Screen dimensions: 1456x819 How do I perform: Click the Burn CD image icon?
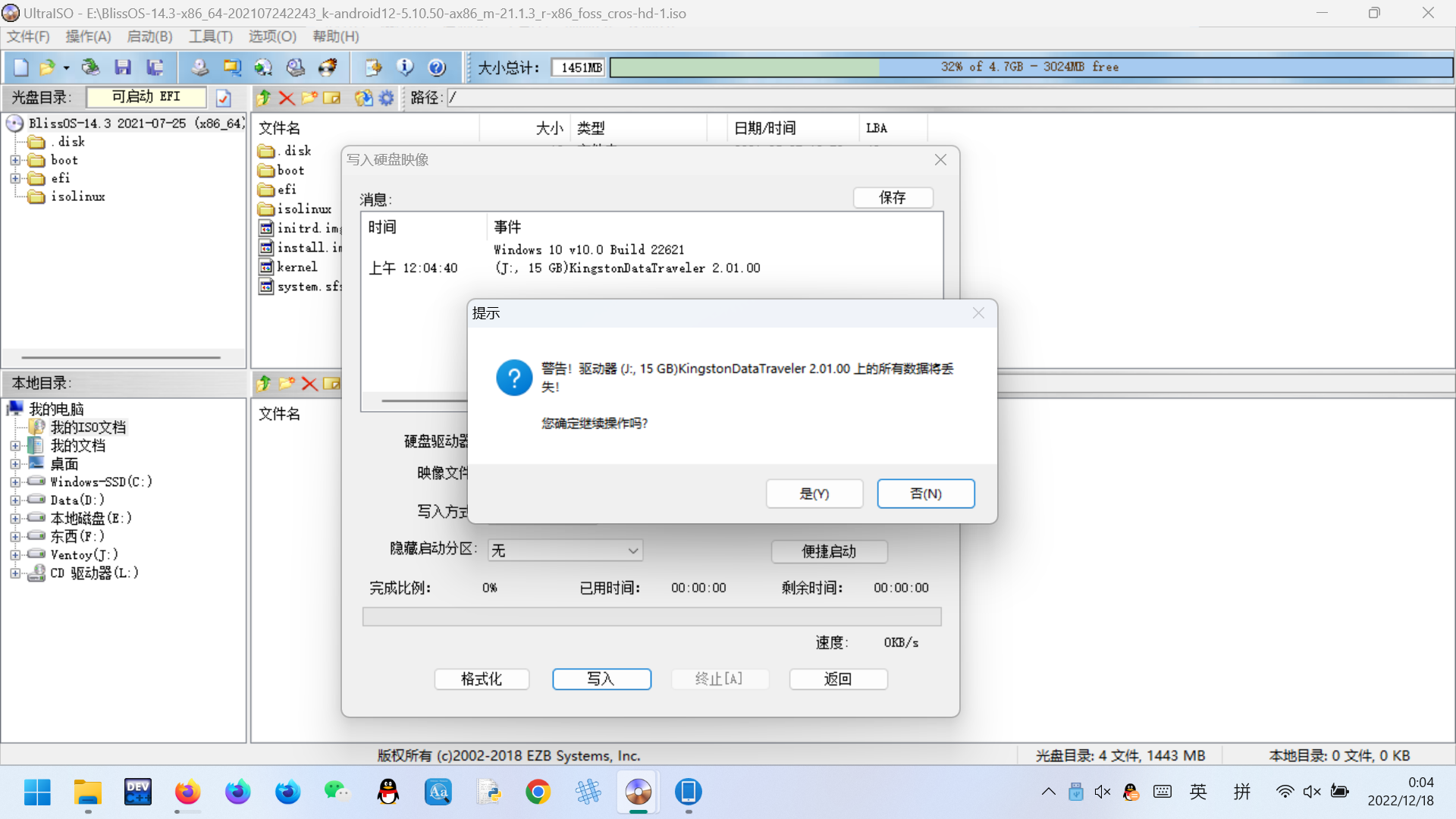(x=327, y=67)
